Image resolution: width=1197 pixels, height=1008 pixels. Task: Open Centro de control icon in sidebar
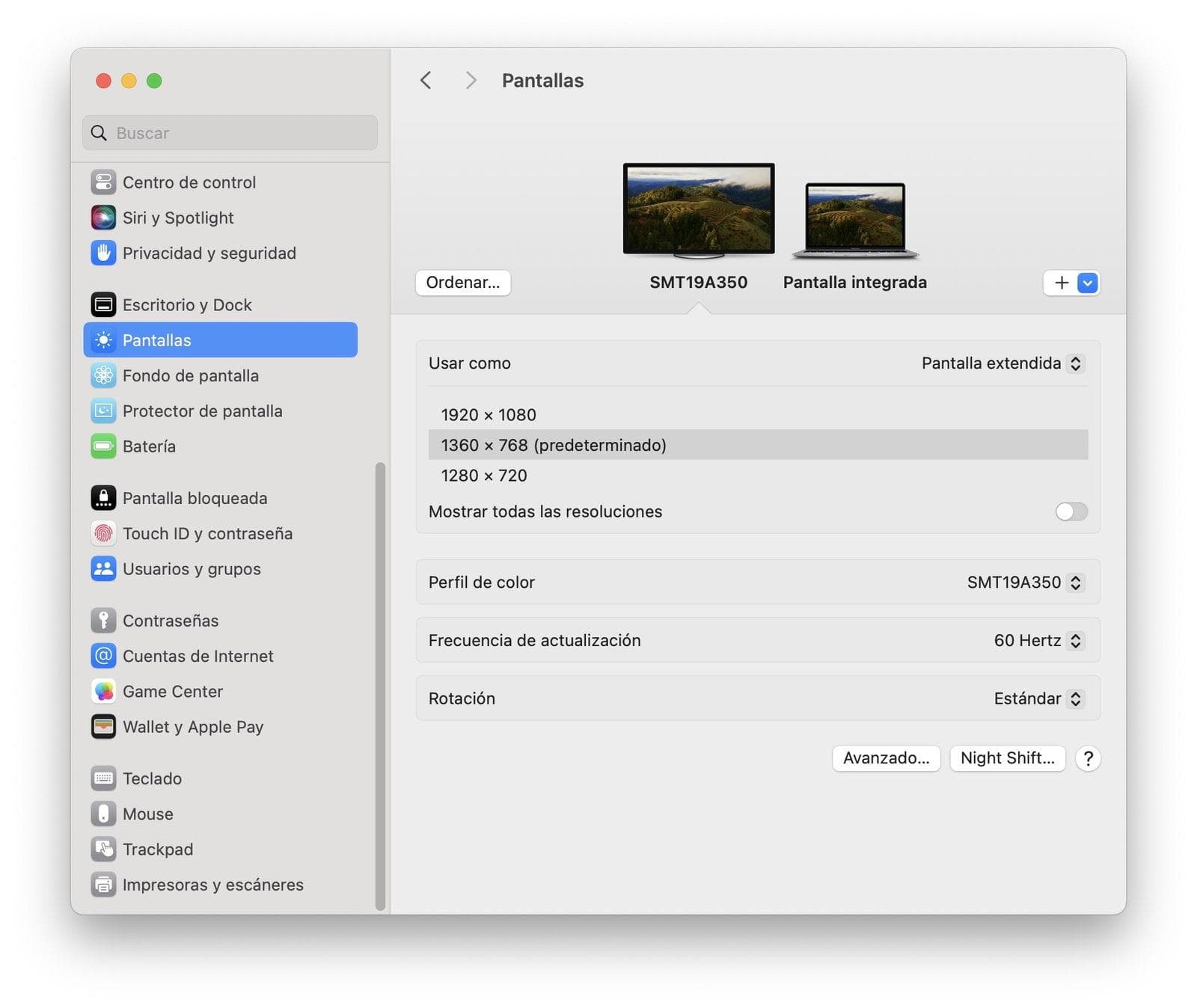pos(103,182)
